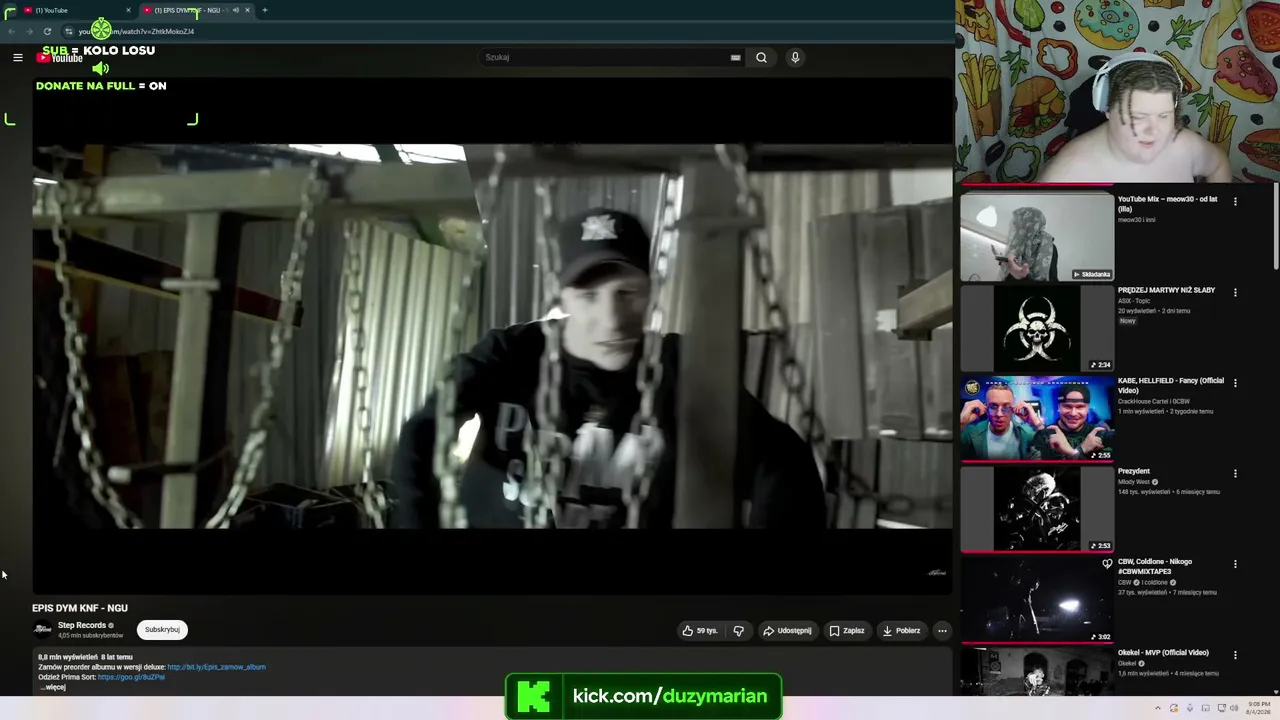The width and height of the screenshot is (1280, 720).
Task: Open options for KABE, HELLFIELD Fancy video
Action: [1235, 383]
